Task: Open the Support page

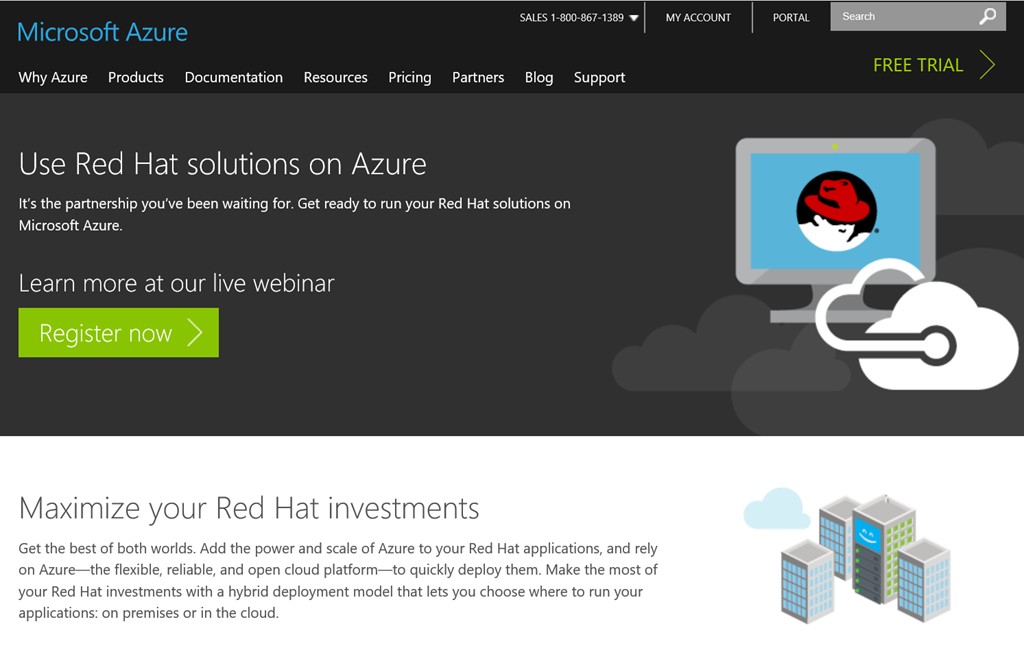Action: (600, 77)
